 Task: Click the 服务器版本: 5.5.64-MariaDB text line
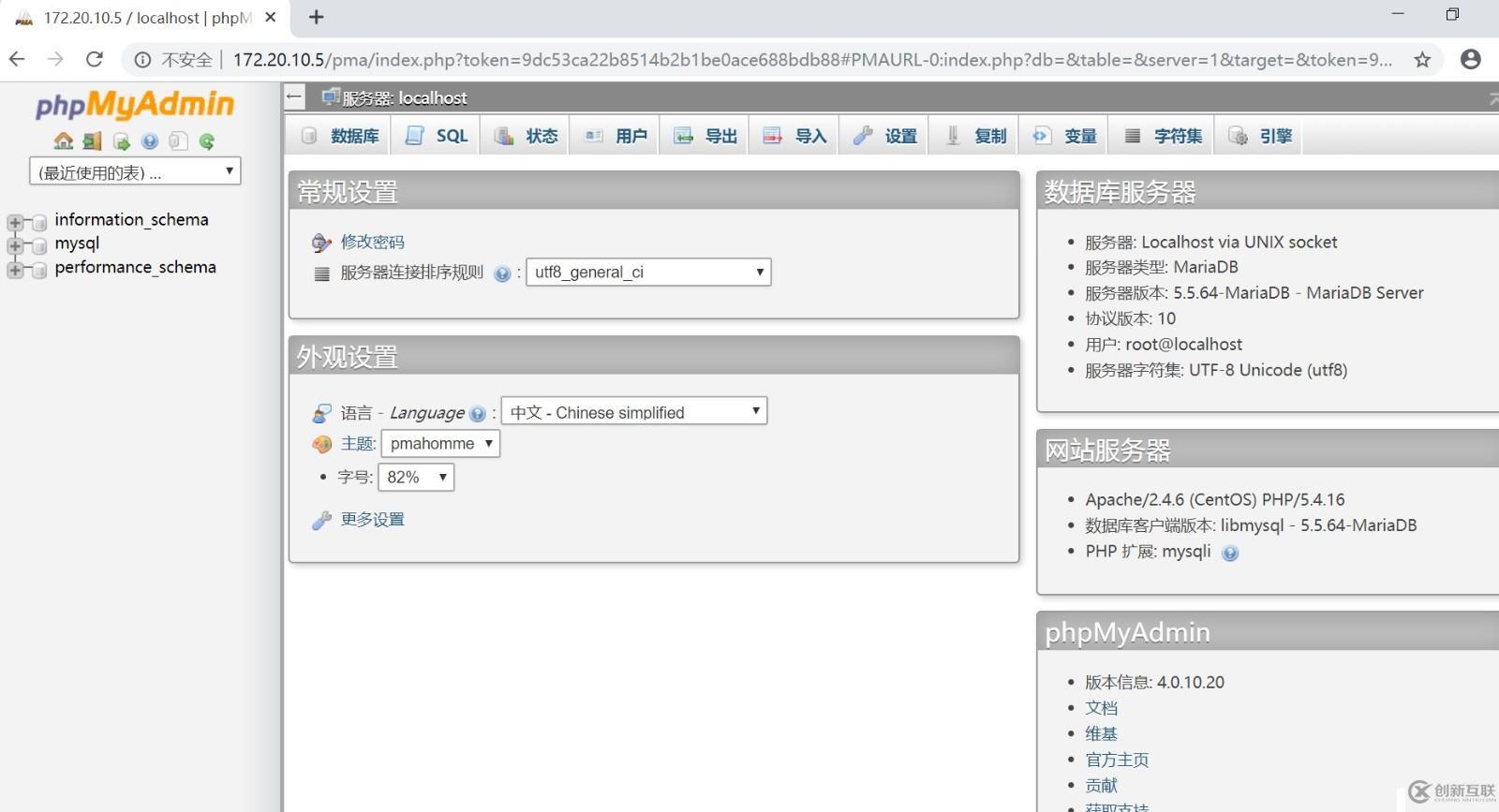[x=1254, y=293]
